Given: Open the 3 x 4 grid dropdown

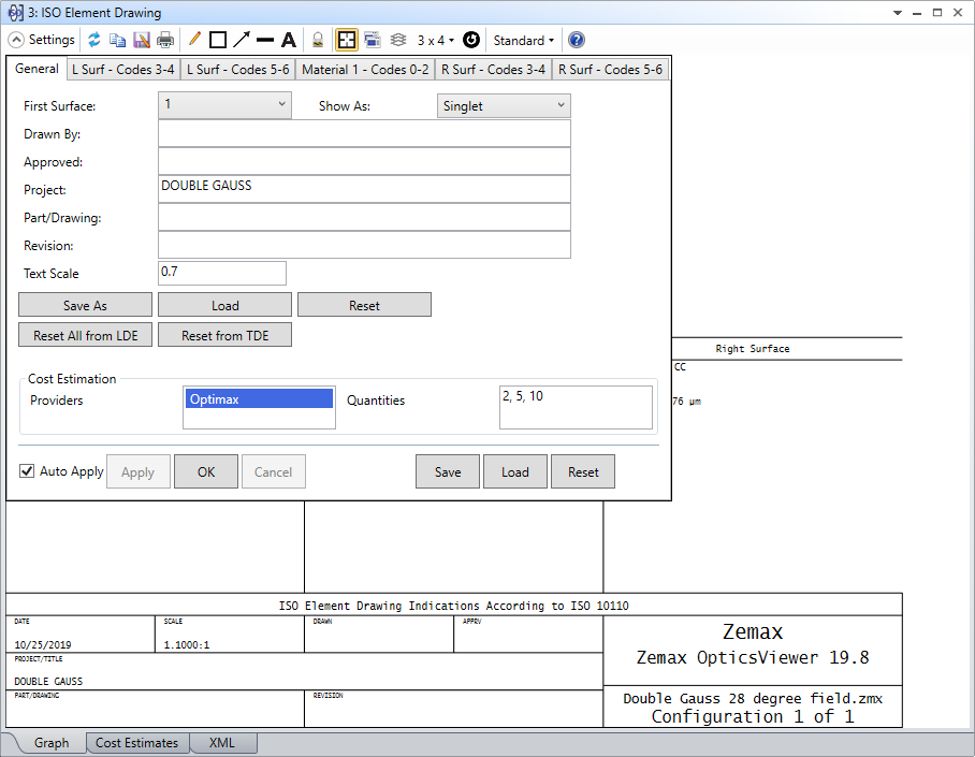Looking at the screenshot, I should (x=435, y=40).
